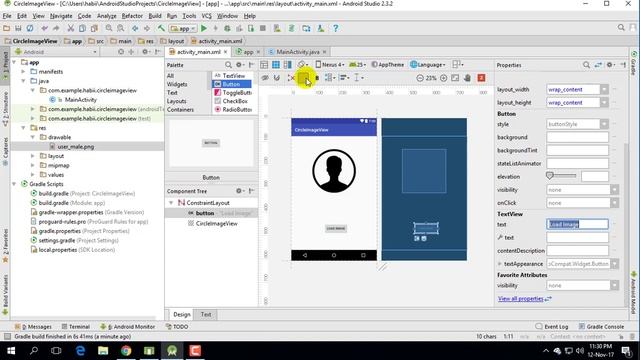Open the Project view settings gear
The width and height of the screenshot is (640, 360).
(146, 52)
